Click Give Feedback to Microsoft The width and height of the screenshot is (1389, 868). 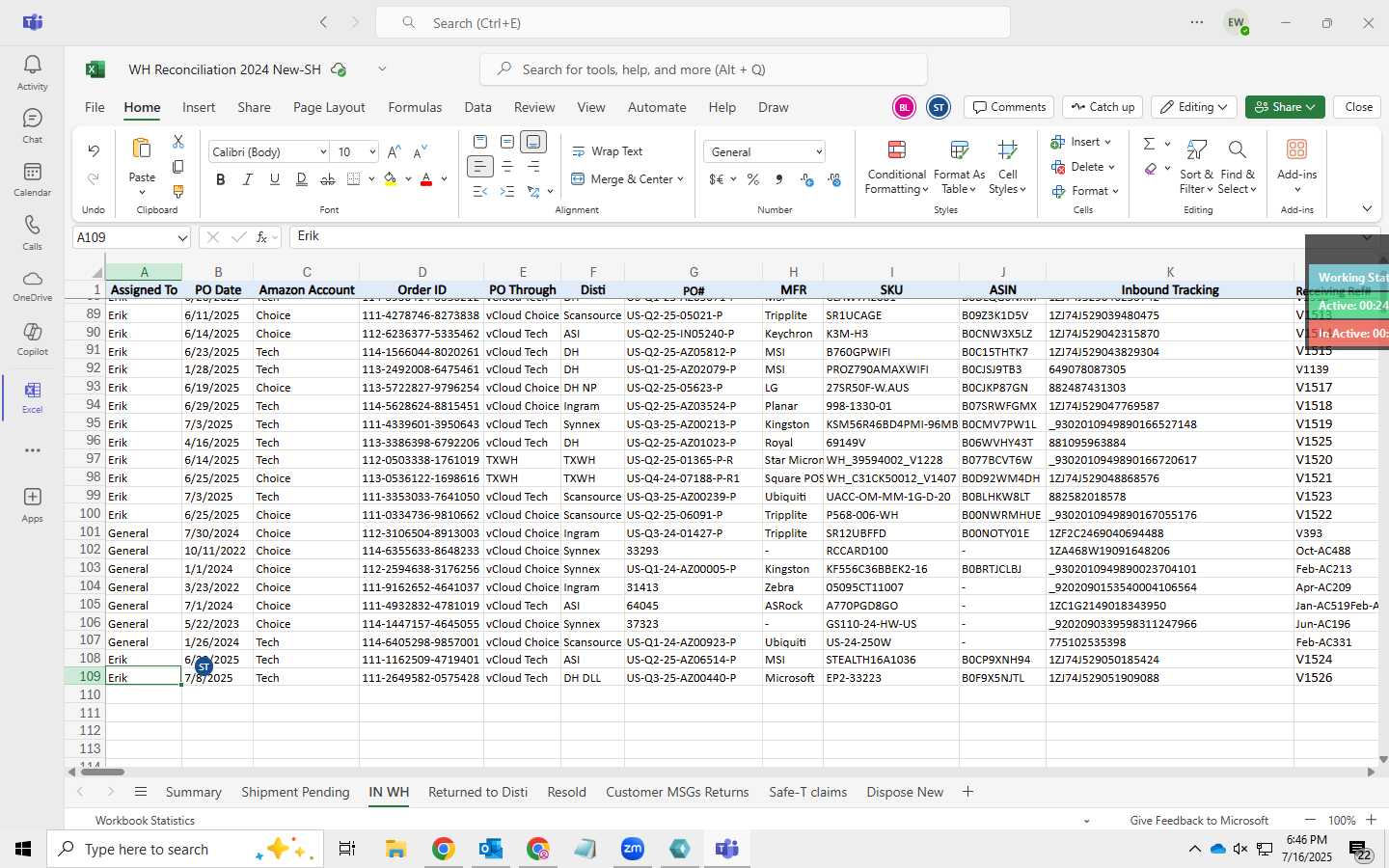click(1199, 821)
